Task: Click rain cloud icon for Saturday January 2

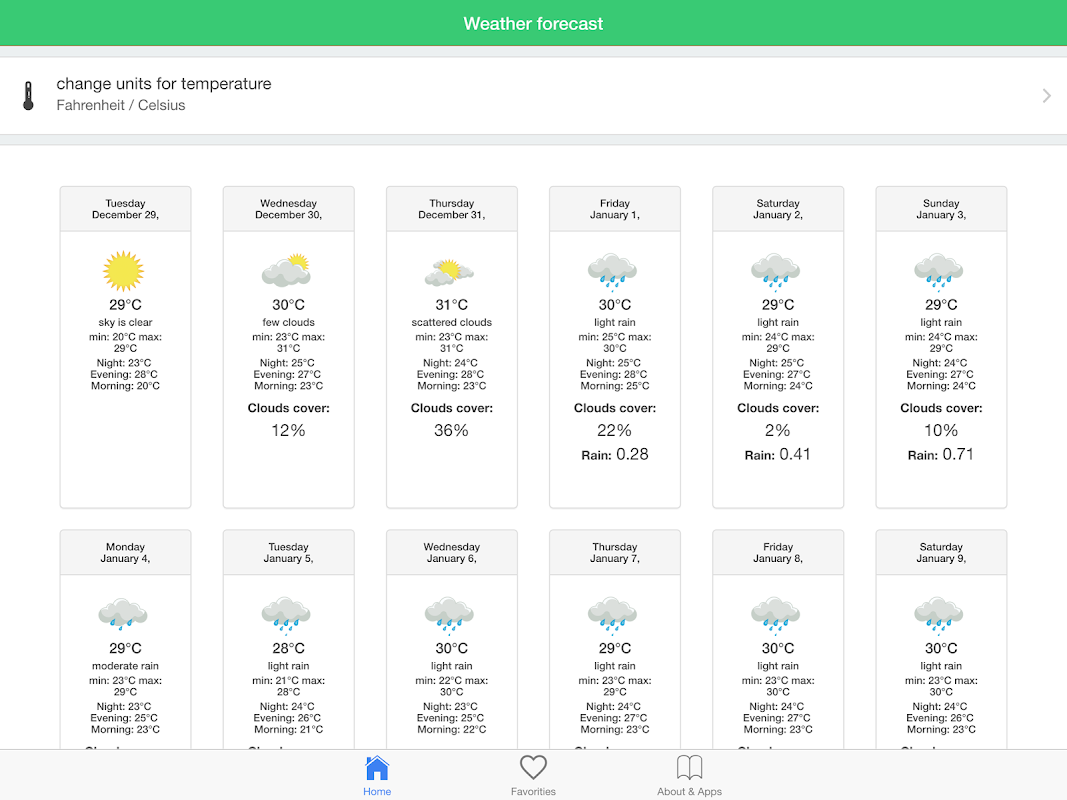Action: point(776,272)
